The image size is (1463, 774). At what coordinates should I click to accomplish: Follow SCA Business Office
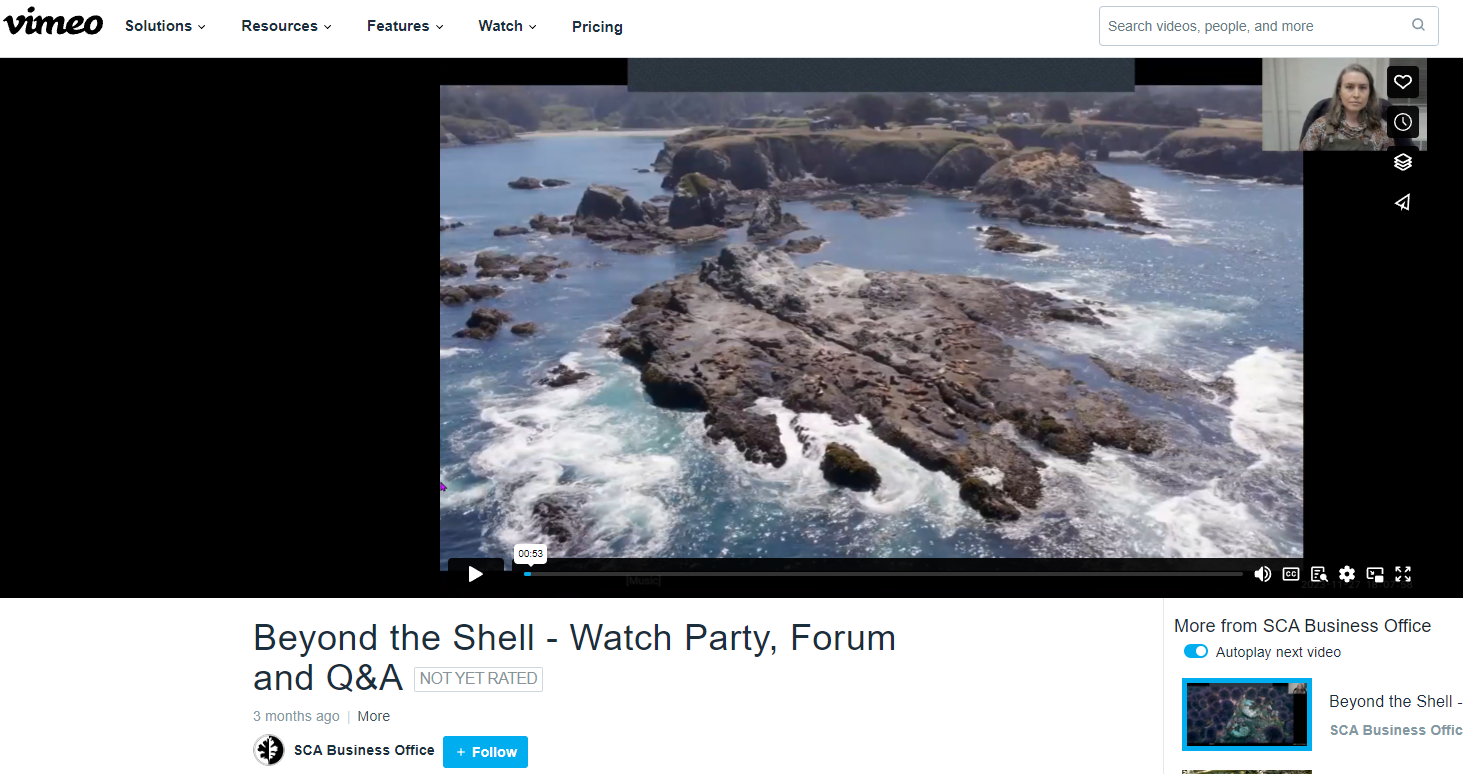coord(485,752)
